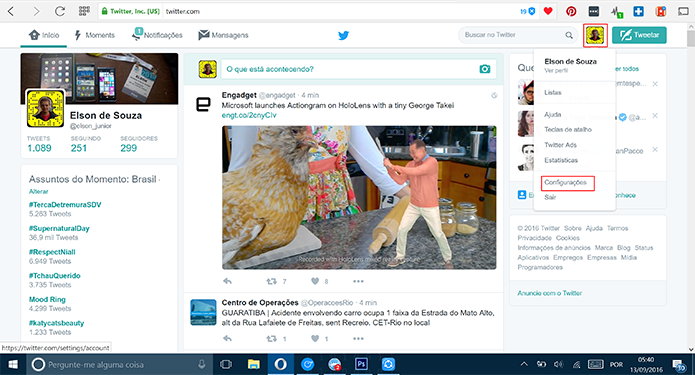Open Configurações in the dropdown menu
Image resolution: width=695 pixels, height=375 pixels.
tap(566, 182)
